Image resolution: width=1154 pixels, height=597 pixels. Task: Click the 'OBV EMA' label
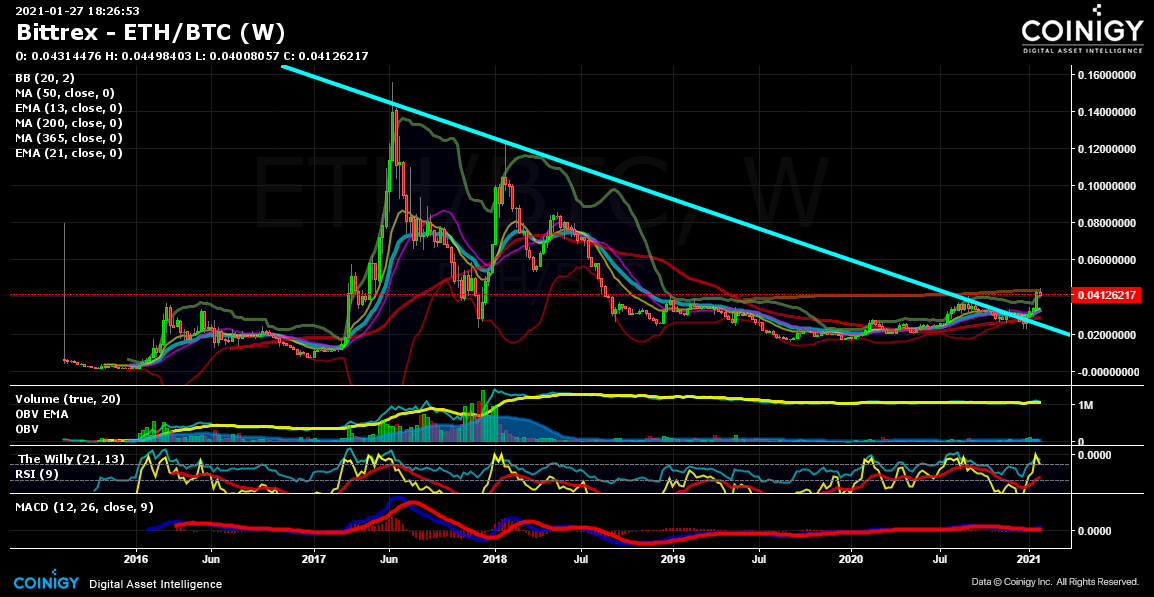pos(42,414)
